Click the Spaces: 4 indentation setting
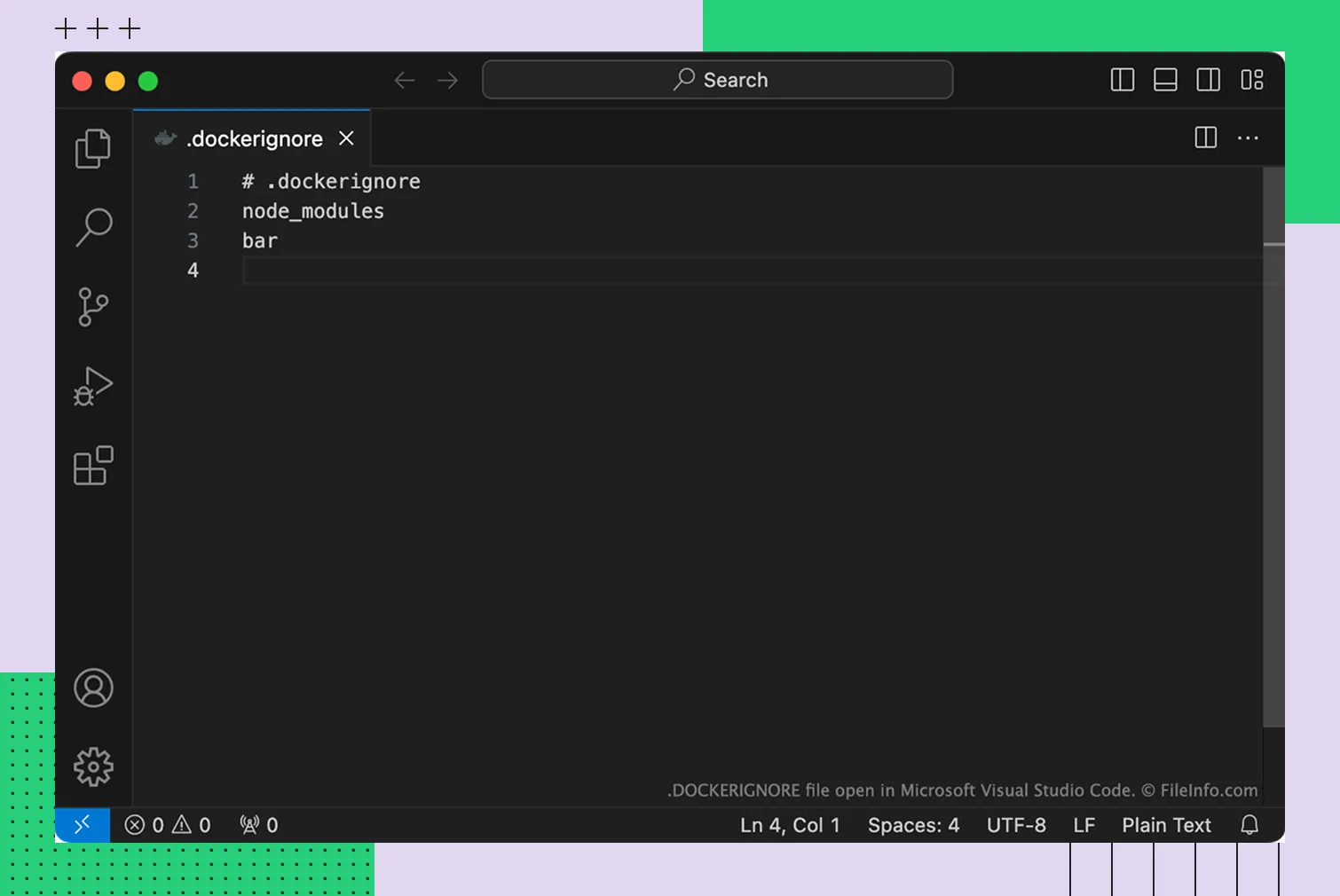 click(x=913, y=825)
